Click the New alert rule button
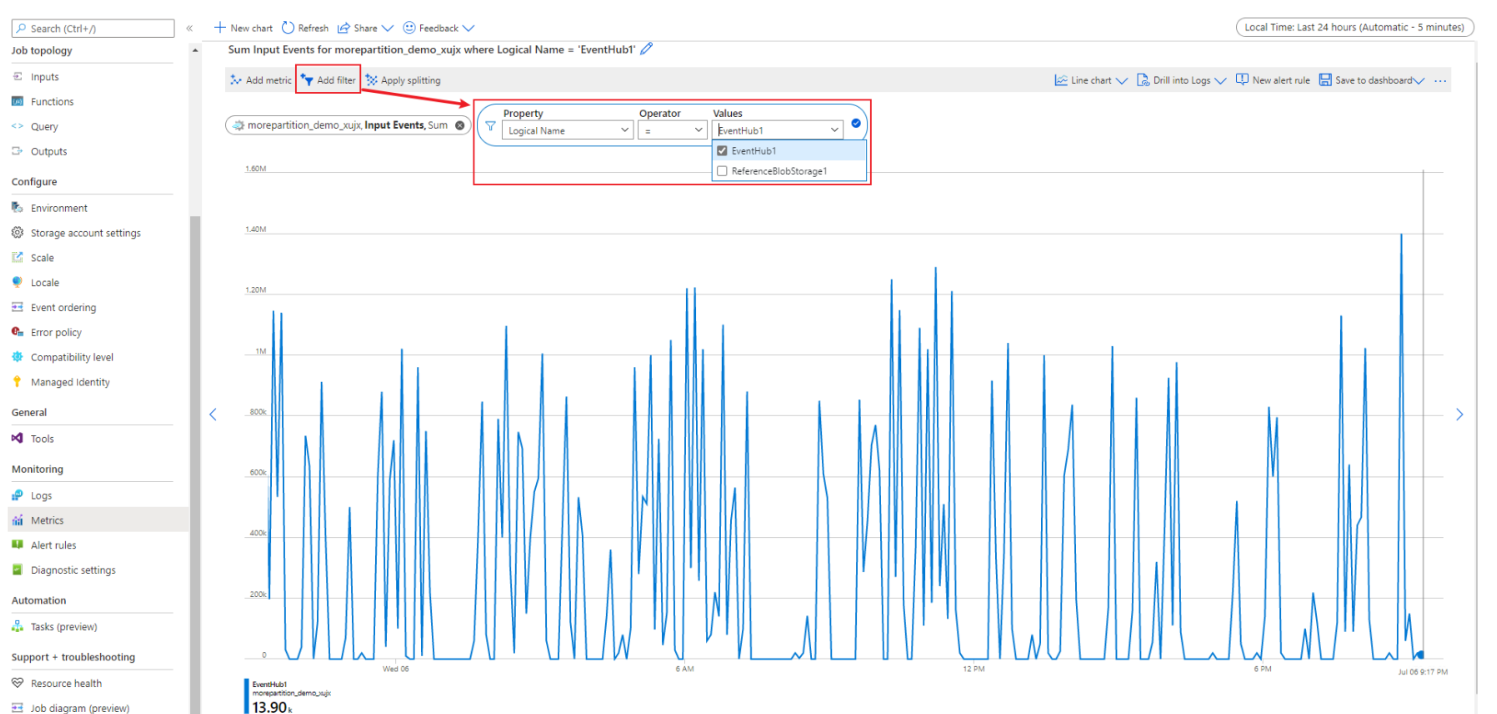Image resolution: width=1497 pixels, height=714 pixels. coord(1273,81)
